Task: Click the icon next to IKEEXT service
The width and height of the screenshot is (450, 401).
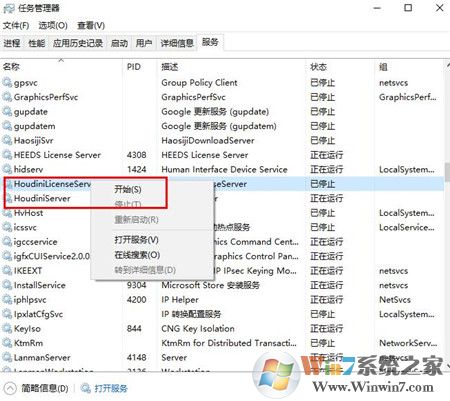Action: click(7, 270)
